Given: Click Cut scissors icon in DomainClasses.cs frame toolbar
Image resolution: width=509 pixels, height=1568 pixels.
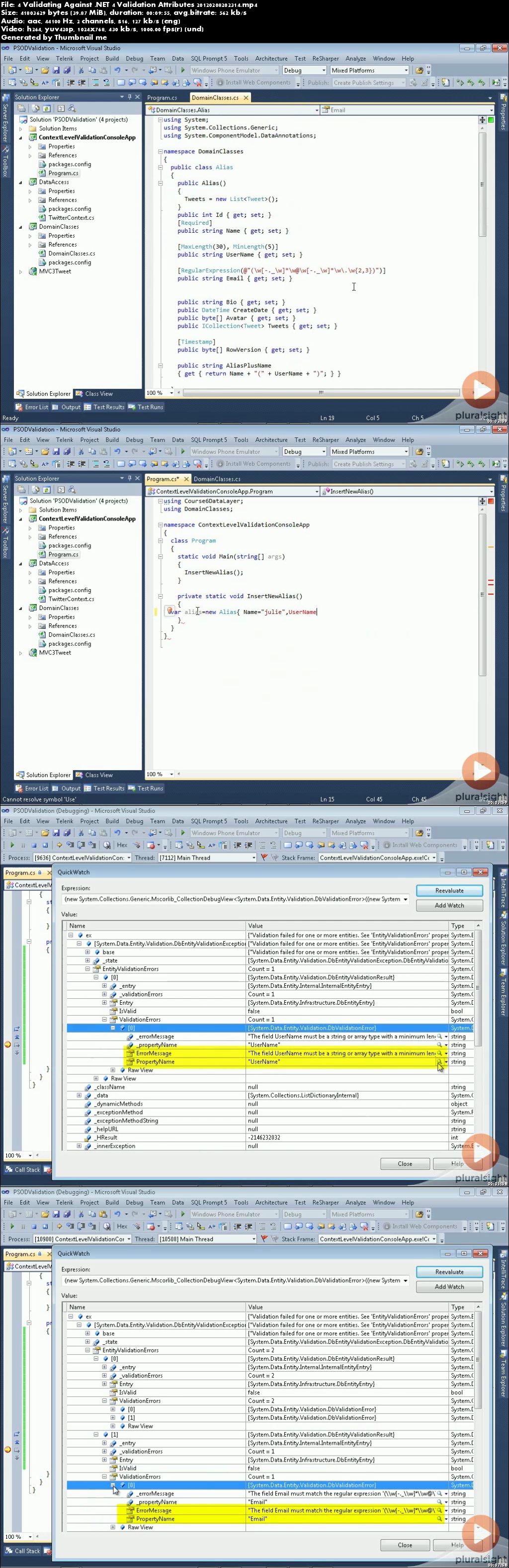Looking at the screenshot, I should tap(81, 70).
